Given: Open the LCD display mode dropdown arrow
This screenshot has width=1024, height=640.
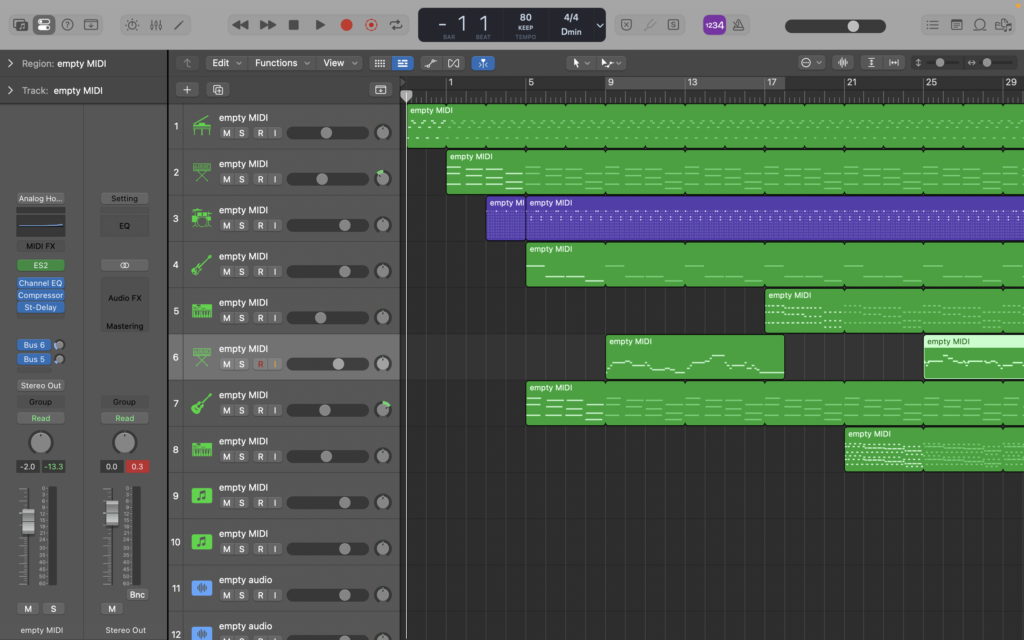Looking at the screenshot, I should click(x=599, y=25).
